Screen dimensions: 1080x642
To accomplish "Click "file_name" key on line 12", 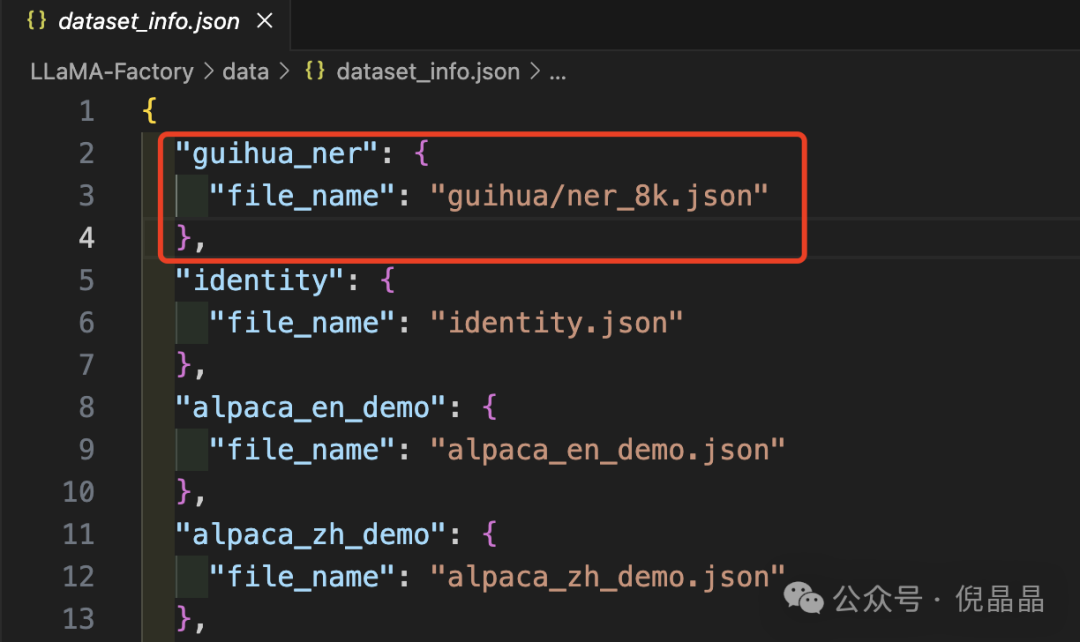I will click(302, 577).
